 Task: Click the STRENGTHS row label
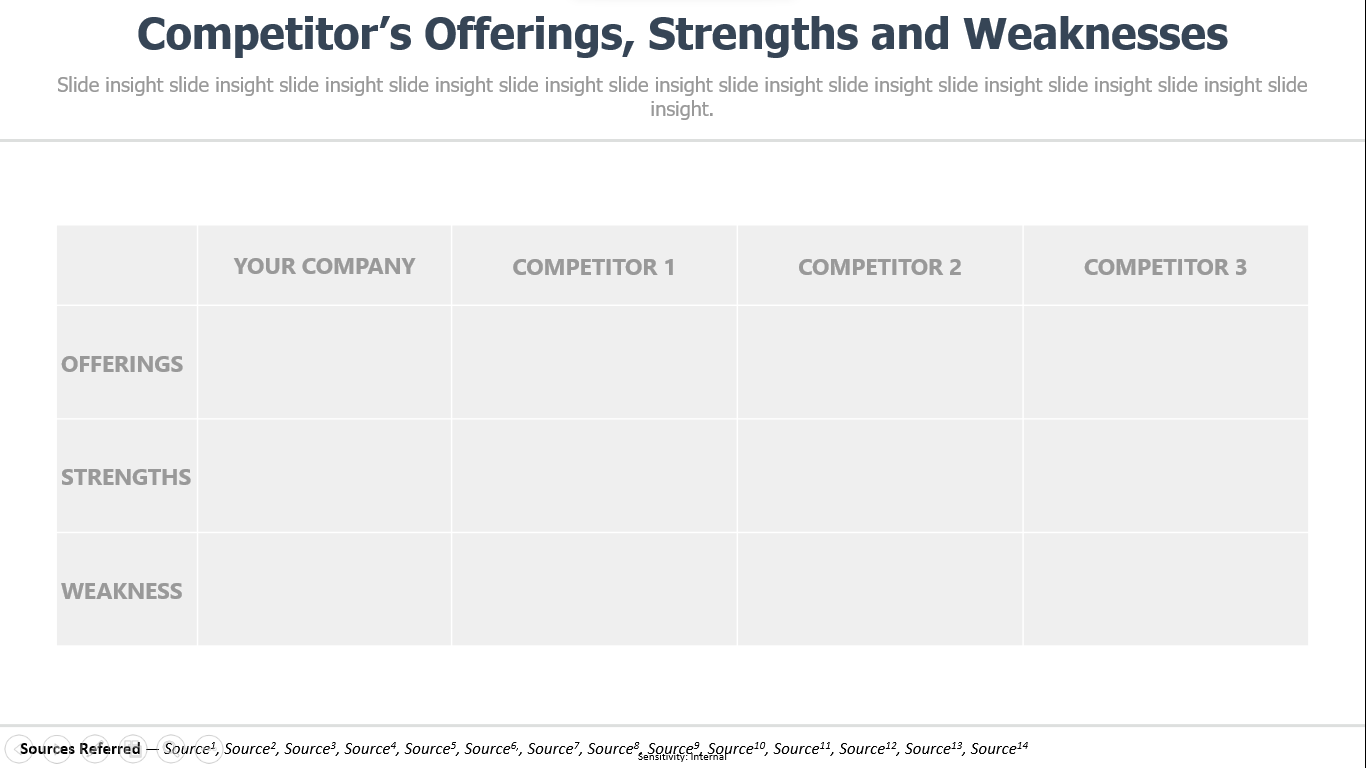pos(126,477)
